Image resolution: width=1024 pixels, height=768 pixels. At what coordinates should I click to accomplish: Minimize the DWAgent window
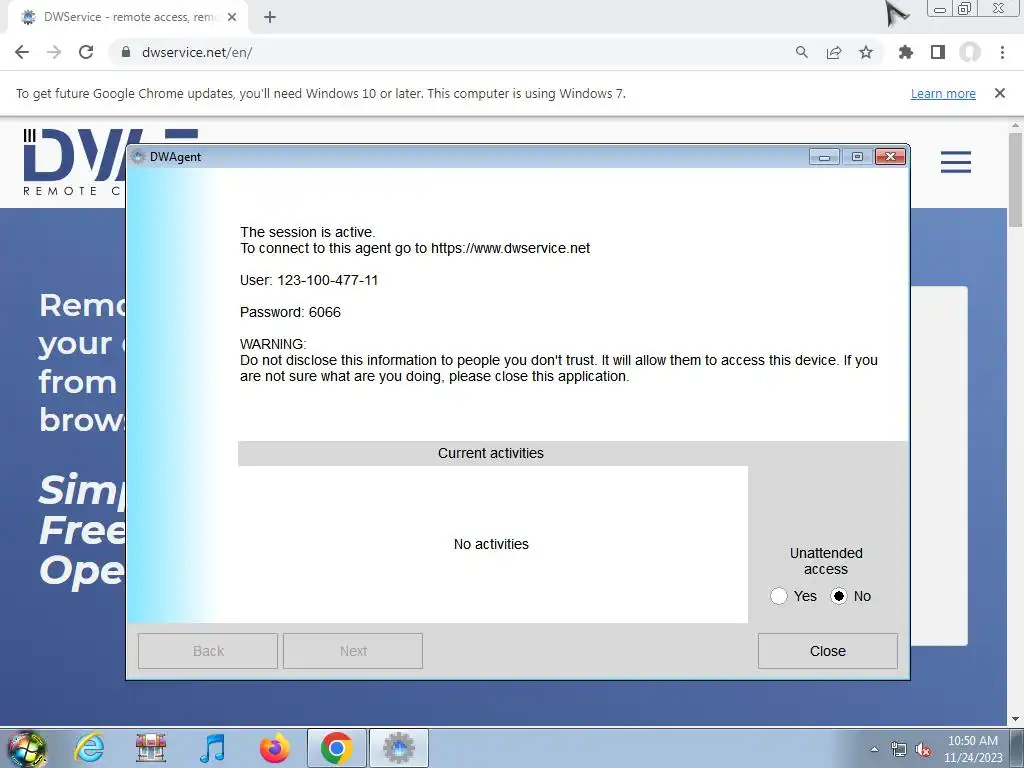824,157
